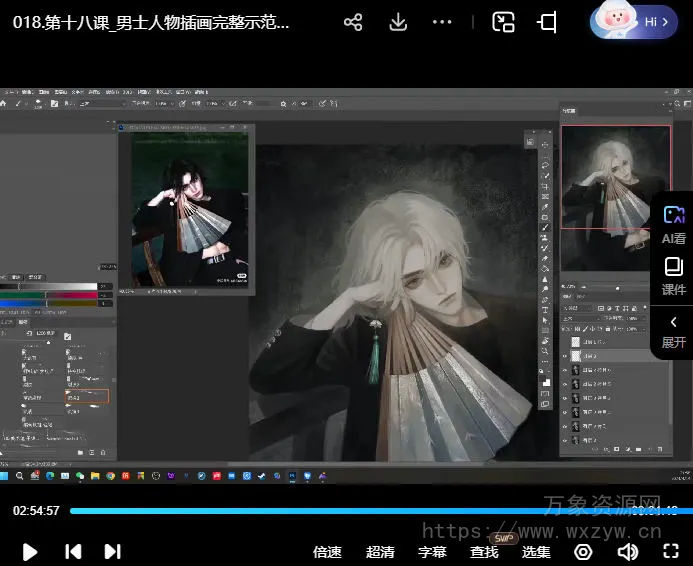Expand the side panel with 展开 chevron
This screenshot has height=566, width=693.
pyautogui.click(x=673, y=331)
